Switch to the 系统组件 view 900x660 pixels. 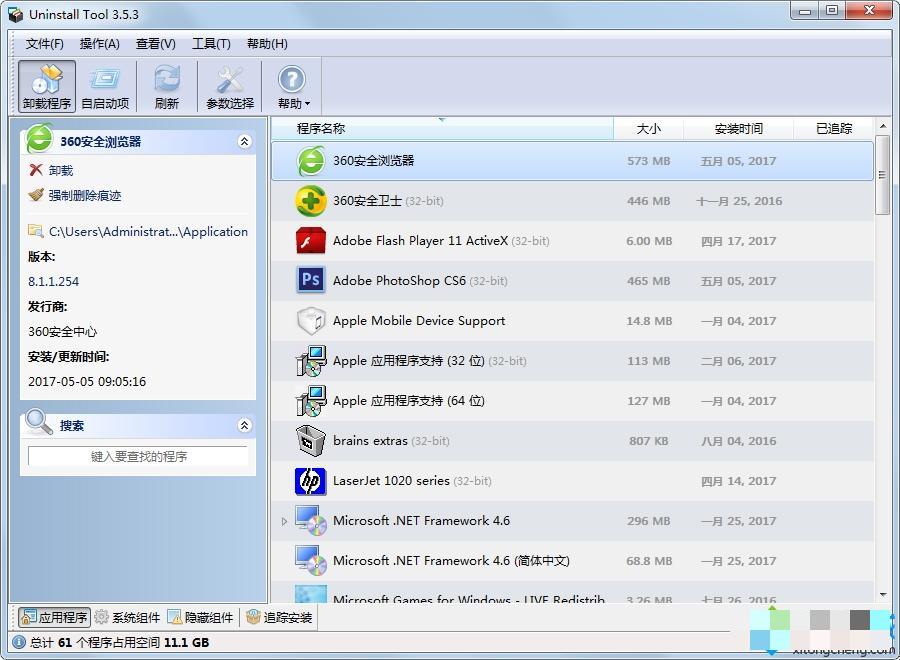(x=128, y=617)
